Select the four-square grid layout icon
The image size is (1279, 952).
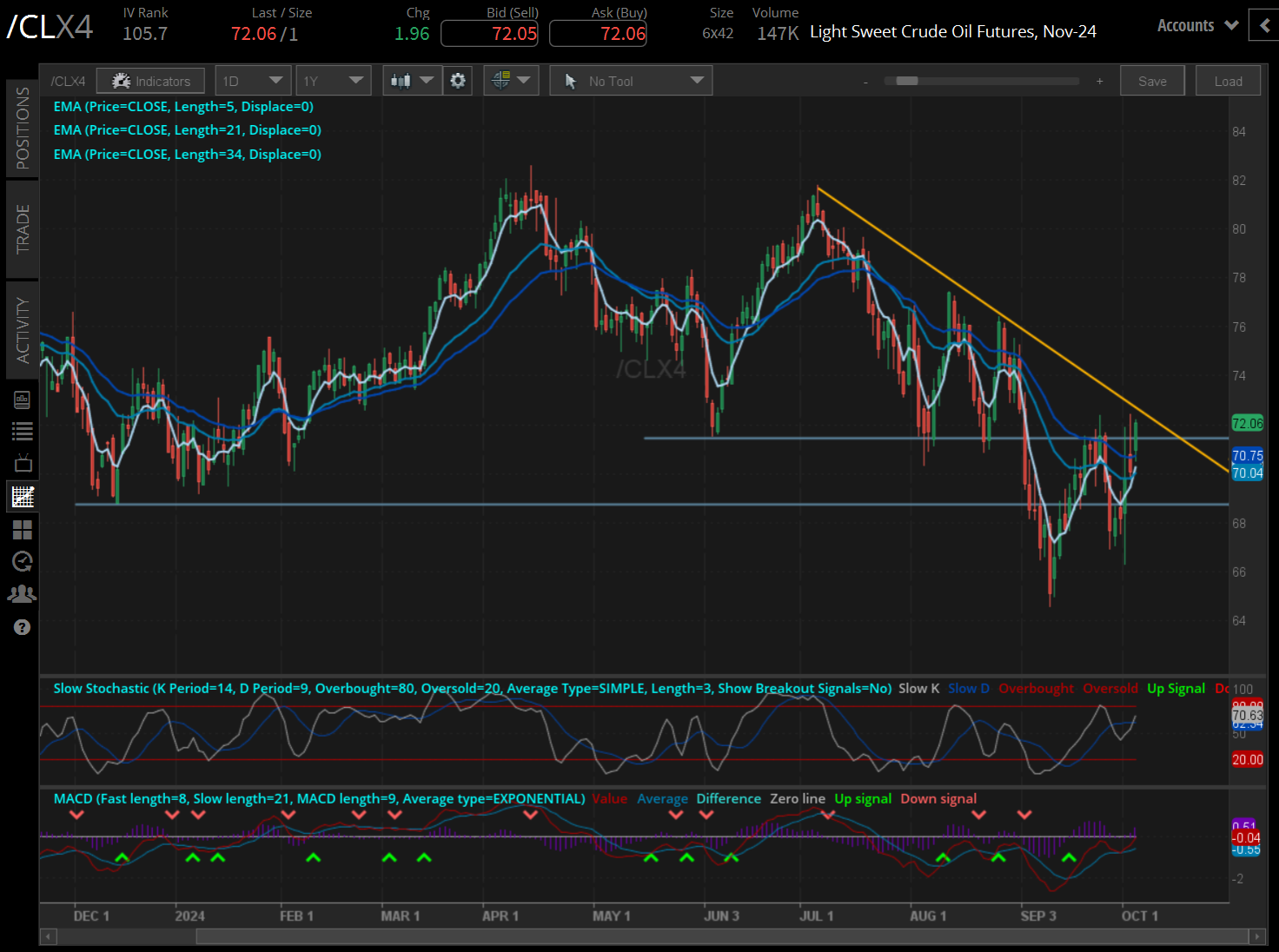tap(23, 530)
